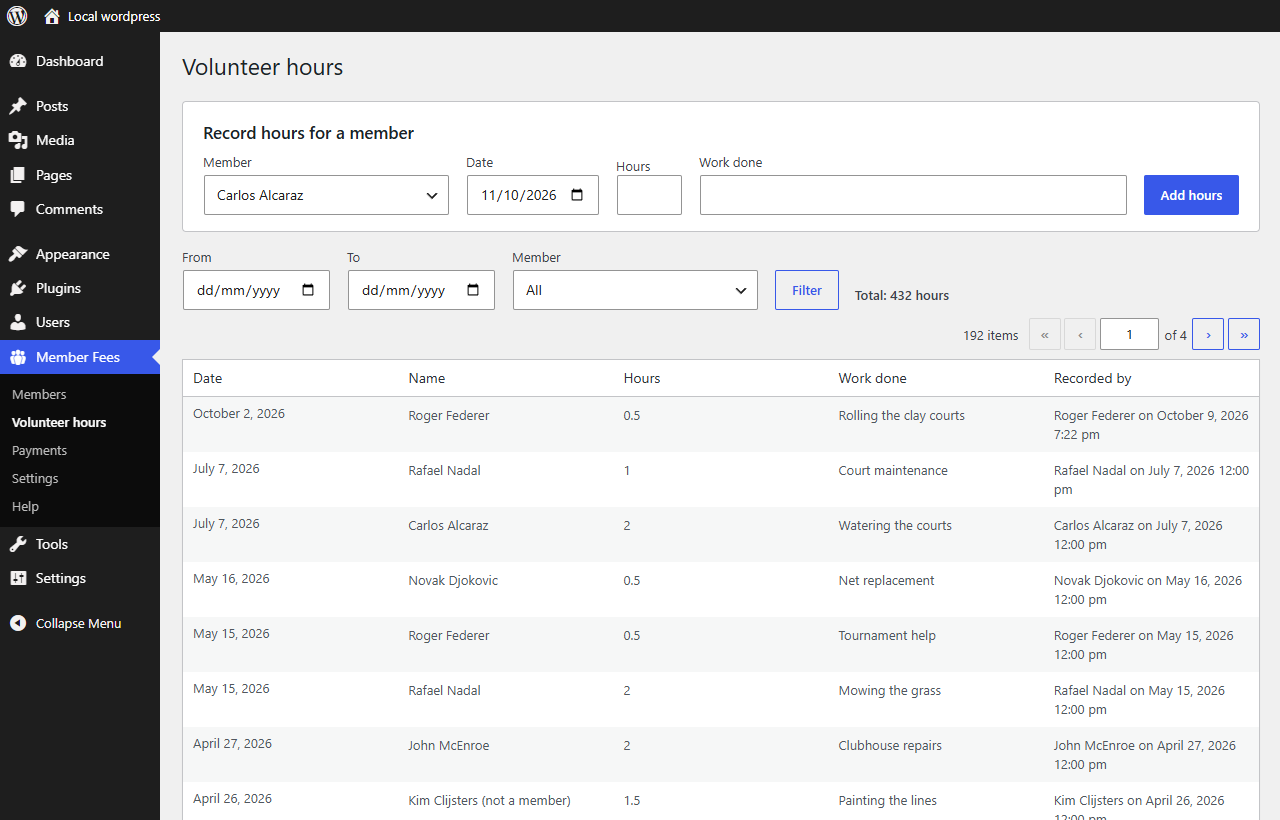The height and width of the screenshot is (820, 1280).
Task: Open calendar picker in From date field
Action: pyautogui.click(x=308, y=290)
